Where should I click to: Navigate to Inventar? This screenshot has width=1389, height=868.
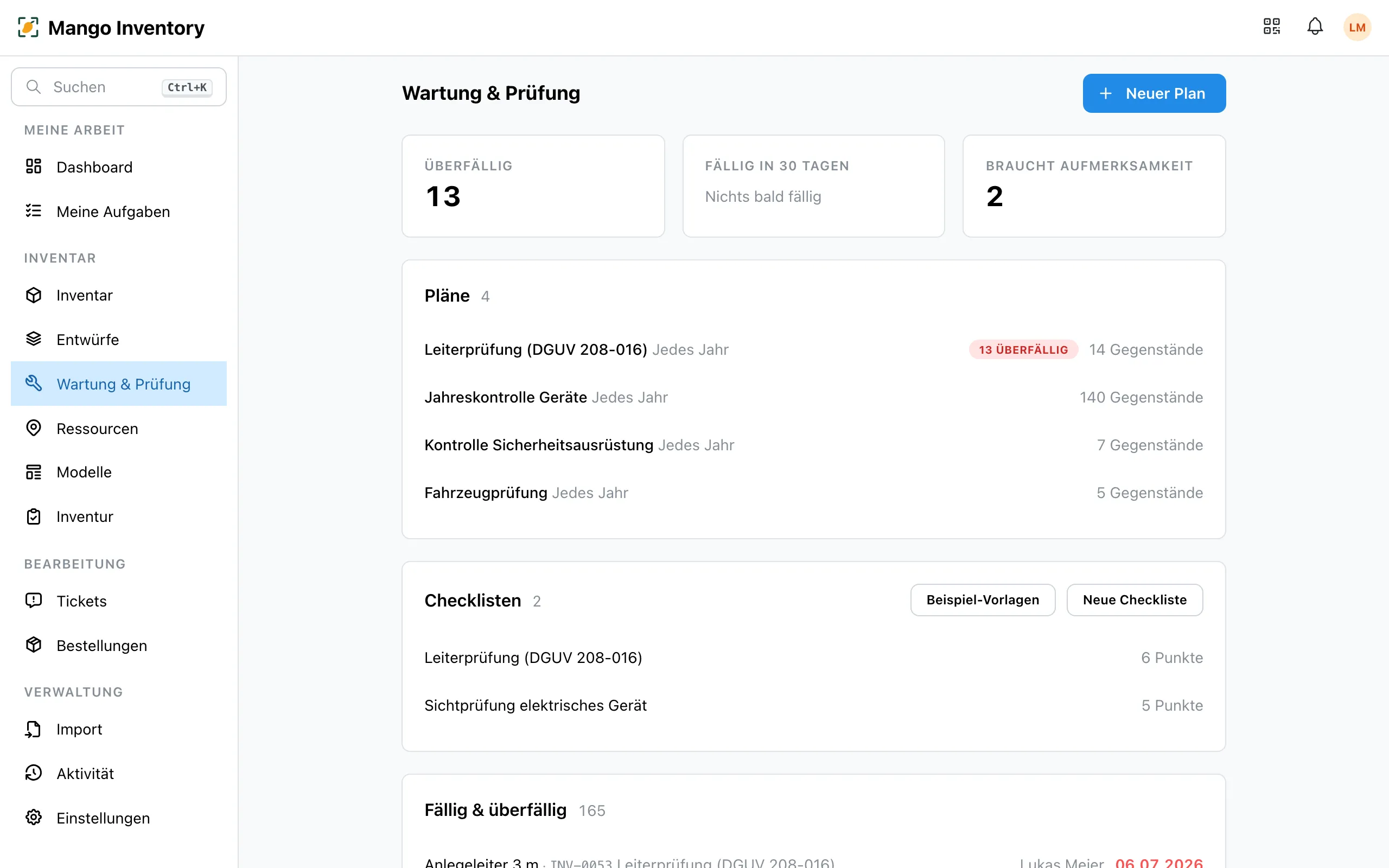point(119,295)
